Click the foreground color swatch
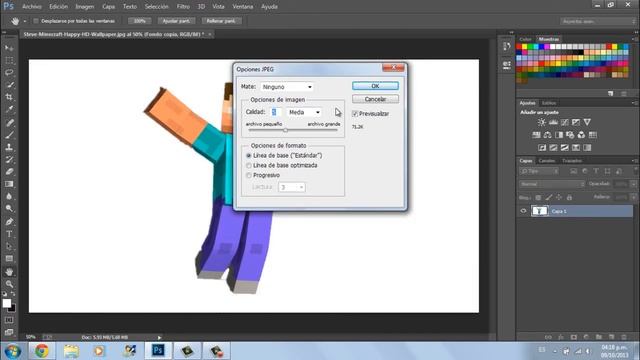 tap(7, 303)
